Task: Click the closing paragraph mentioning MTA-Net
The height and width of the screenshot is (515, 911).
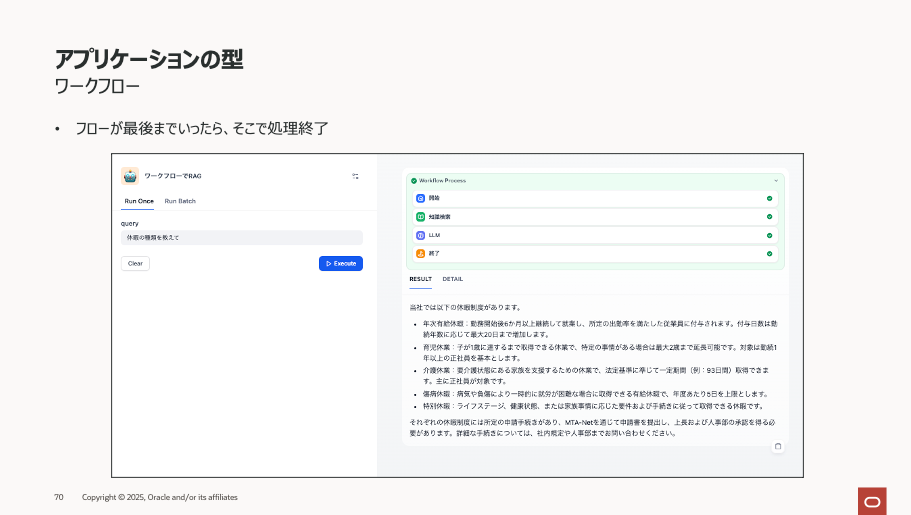Action: click(592, 428)
